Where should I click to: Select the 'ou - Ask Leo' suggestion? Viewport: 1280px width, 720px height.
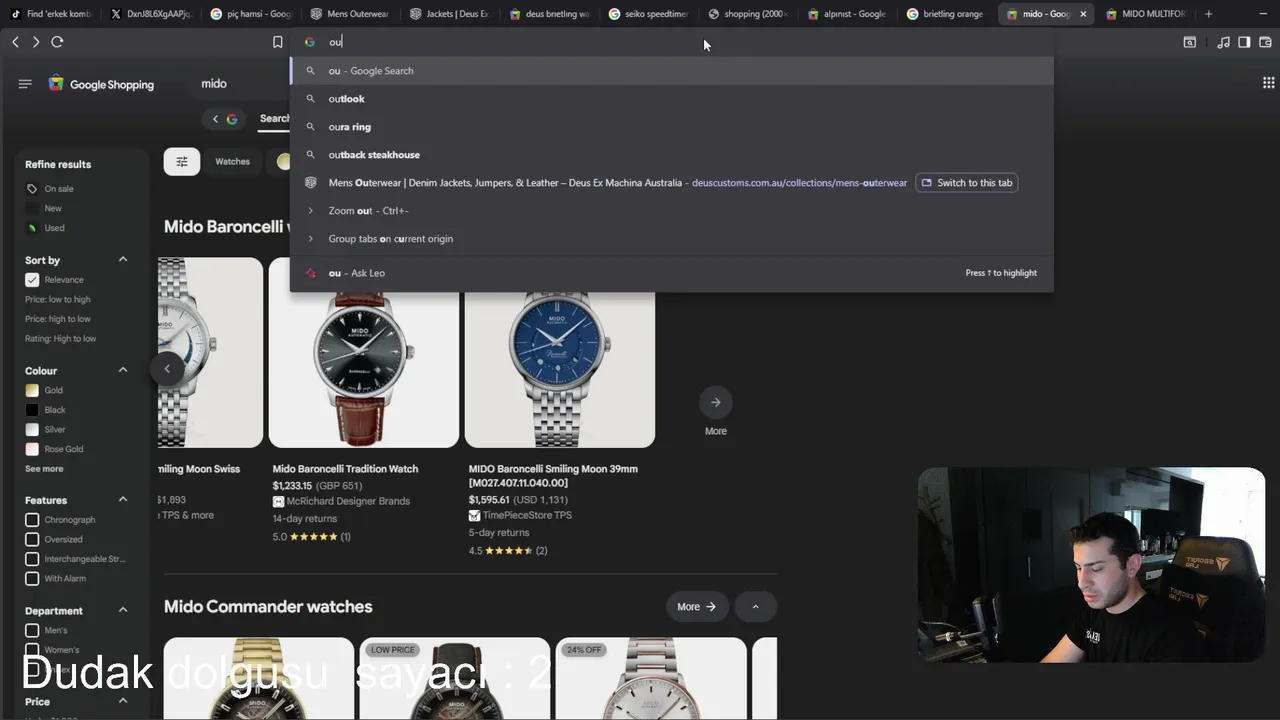coord(671,273)
